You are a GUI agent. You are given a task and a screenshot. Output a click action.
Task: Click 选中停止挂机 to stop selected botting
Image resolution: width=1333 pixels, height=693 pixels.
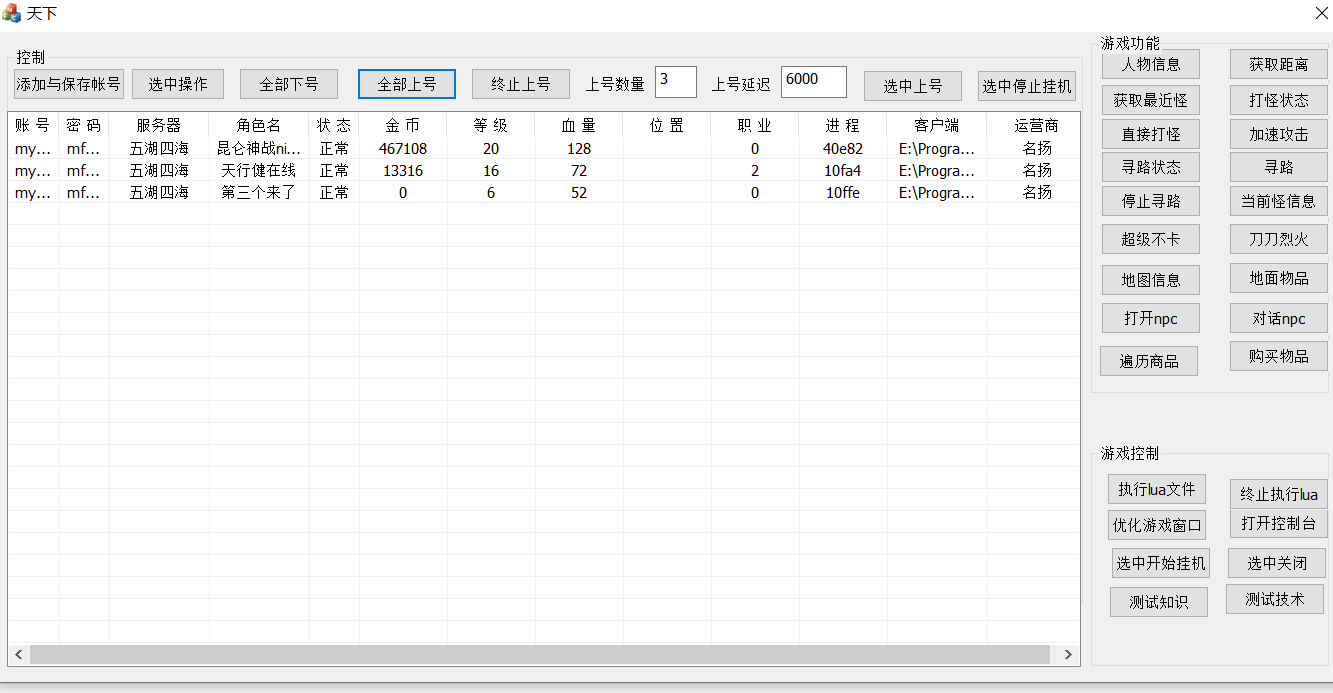1026,86
